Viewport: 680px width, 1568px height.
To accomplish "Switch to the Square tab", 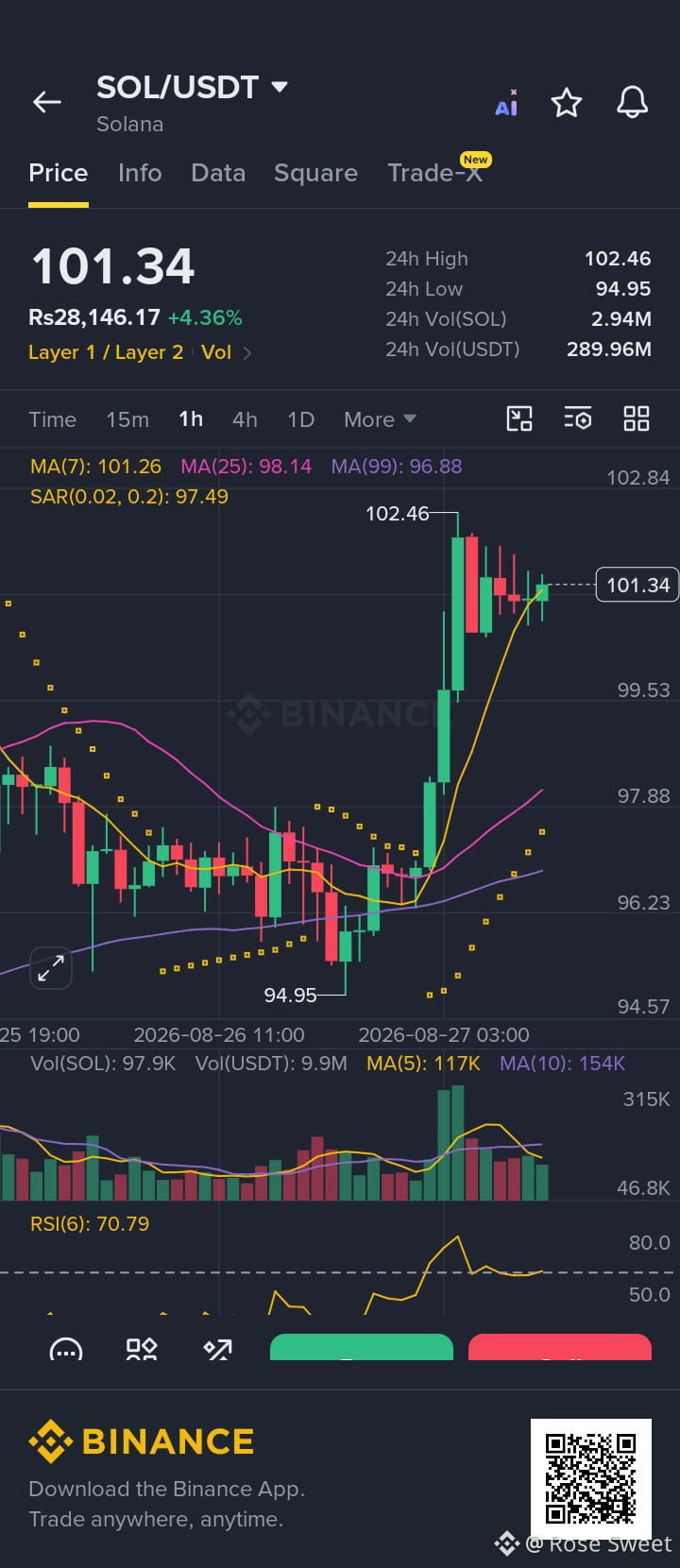I will [x=315, y=173].
